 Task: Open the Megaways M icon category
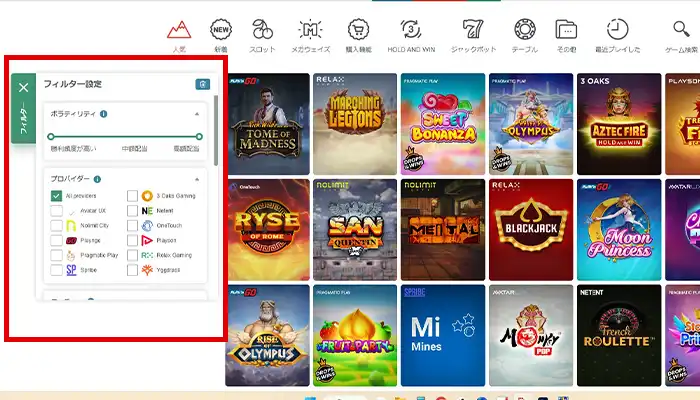click(311, 37)
